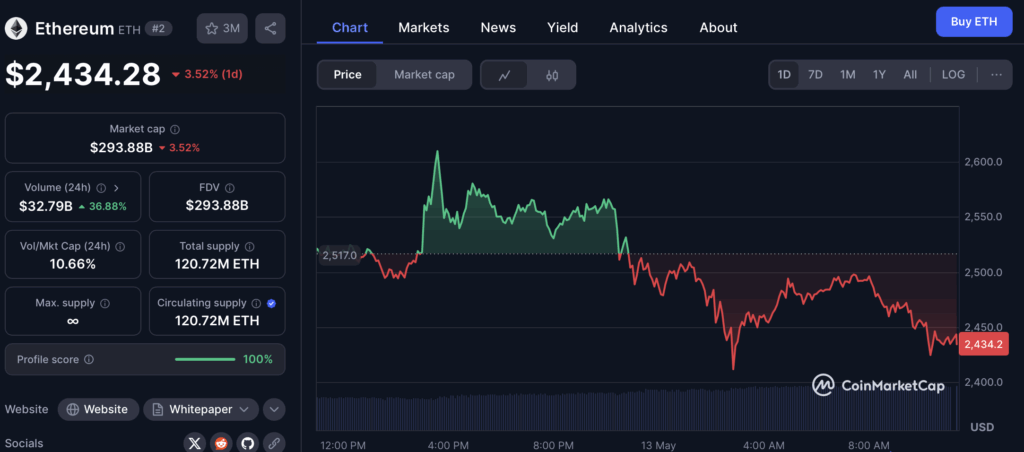Click the 2,600.0 price axis label
The height and width of the screenshot is (452, 1024).
tap(984, 162)
